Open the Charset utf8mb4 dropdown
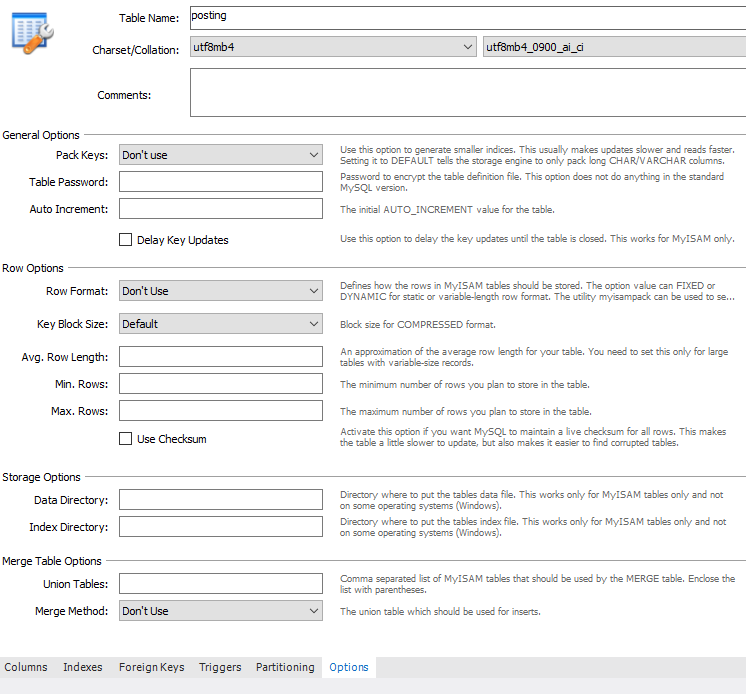The image size is (746, 694). (333, 47)
